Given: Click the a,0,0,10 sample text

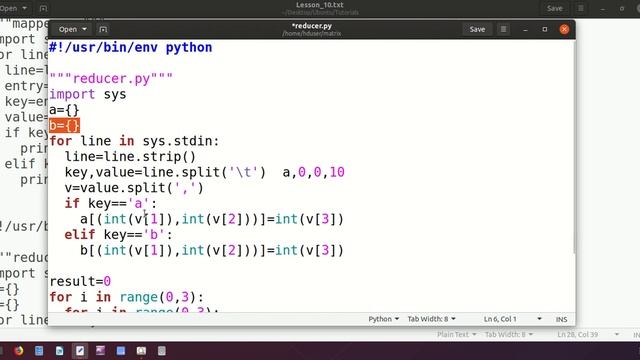Looking at the screenshot, I should [x=313, y=172].
